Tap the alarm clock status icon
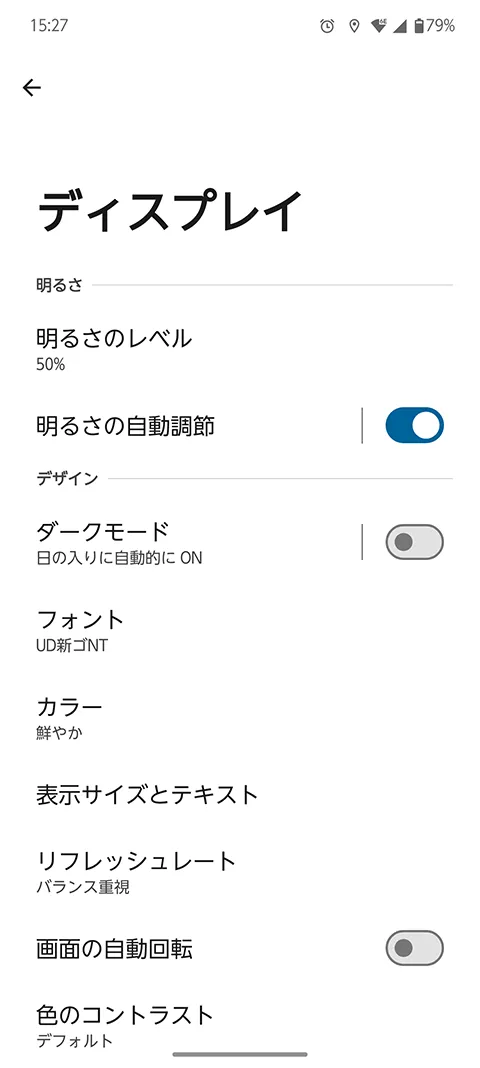The width and height of the screenshot is (480, 1068). click(x=327, y=27)
